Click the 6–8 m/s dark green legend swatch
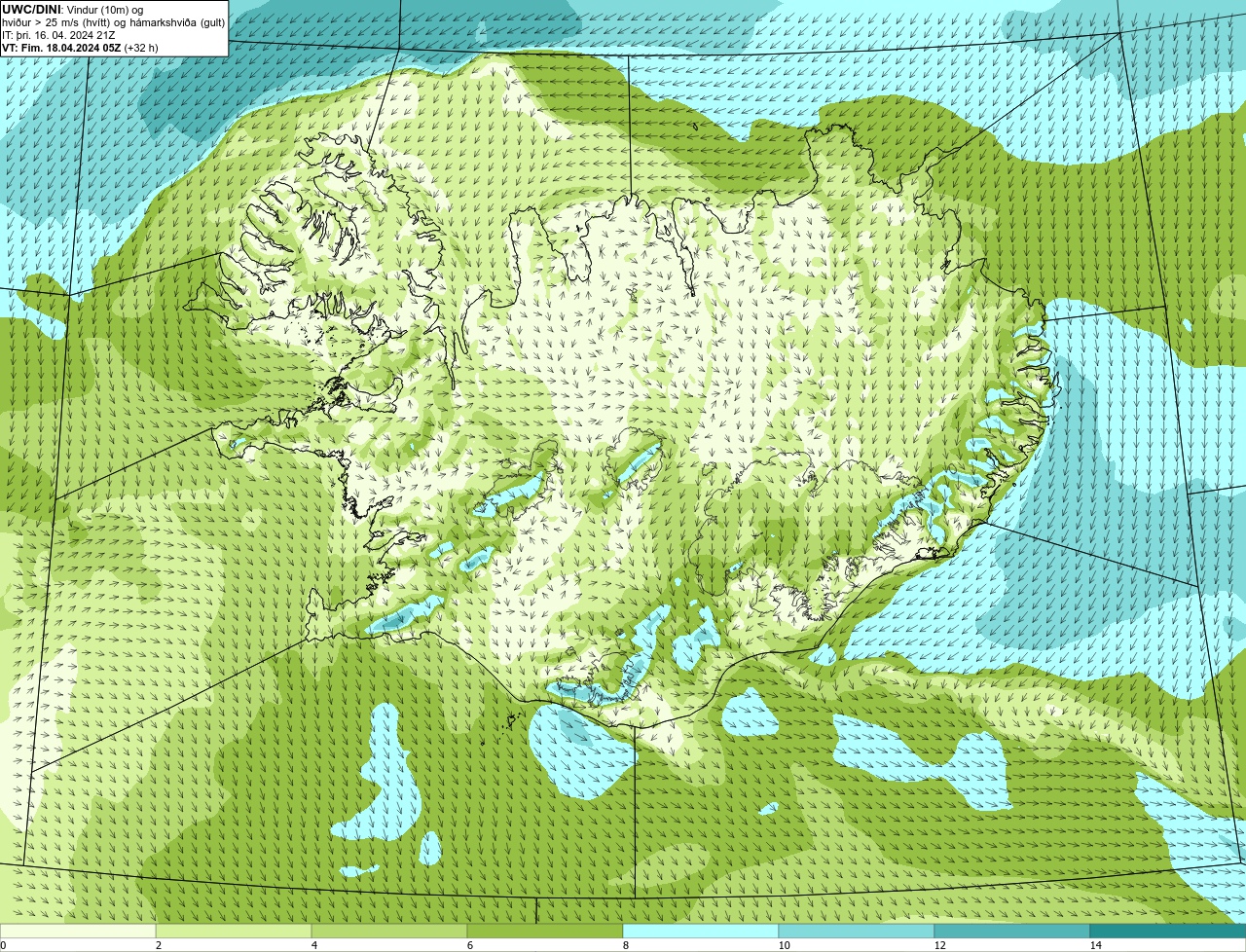Image resolution: width=1246 pixels, height=952 pixels. [545, 931]
